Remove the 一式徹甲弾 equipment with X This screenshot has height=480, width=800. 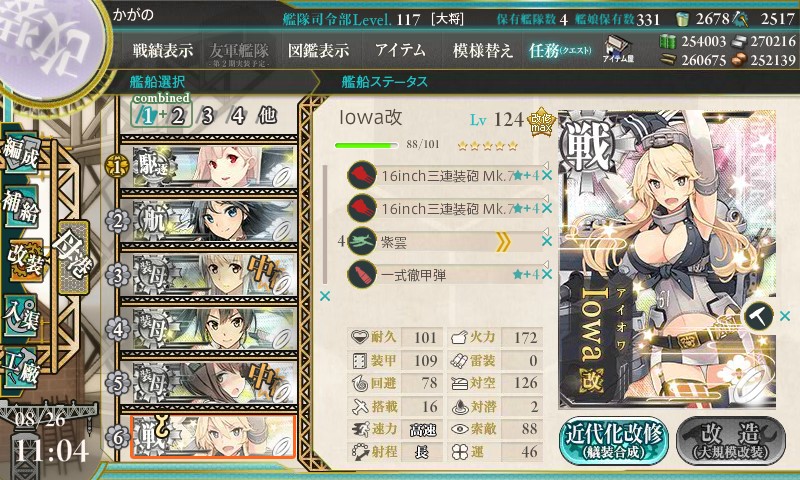(547, 274)
